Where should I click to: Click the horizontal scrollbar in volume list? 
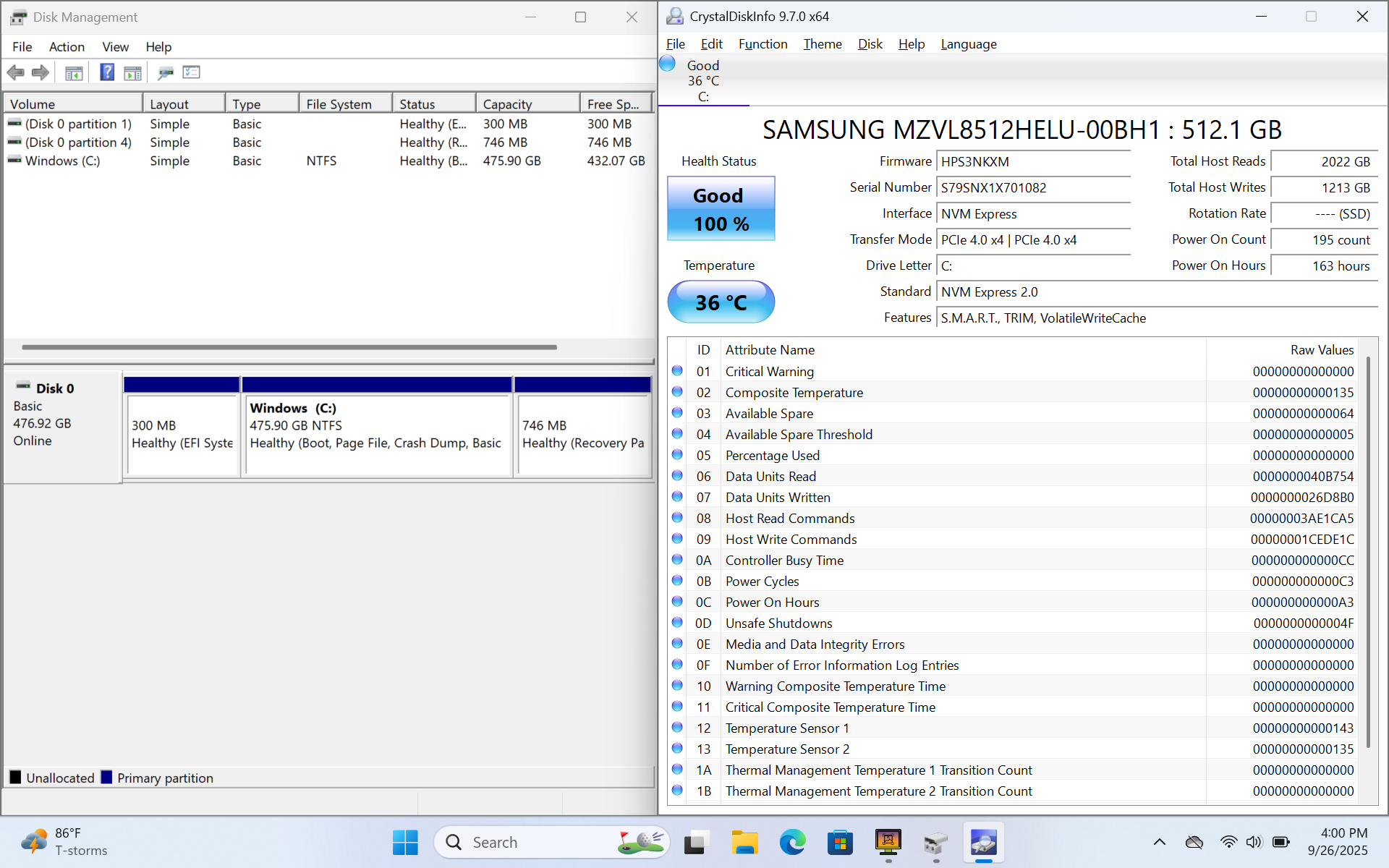pos(289,347)
